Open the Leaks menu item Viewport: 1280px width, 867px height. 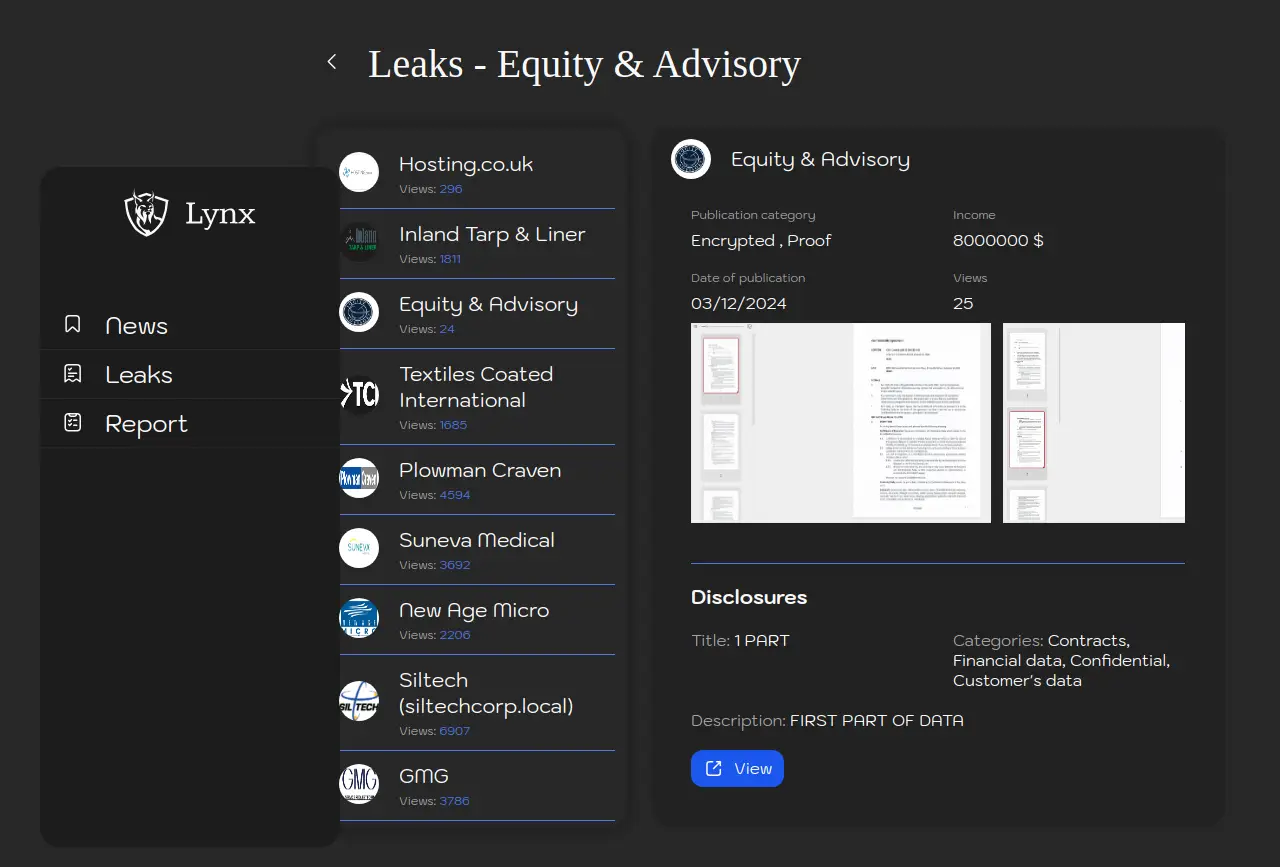[139, 375]
